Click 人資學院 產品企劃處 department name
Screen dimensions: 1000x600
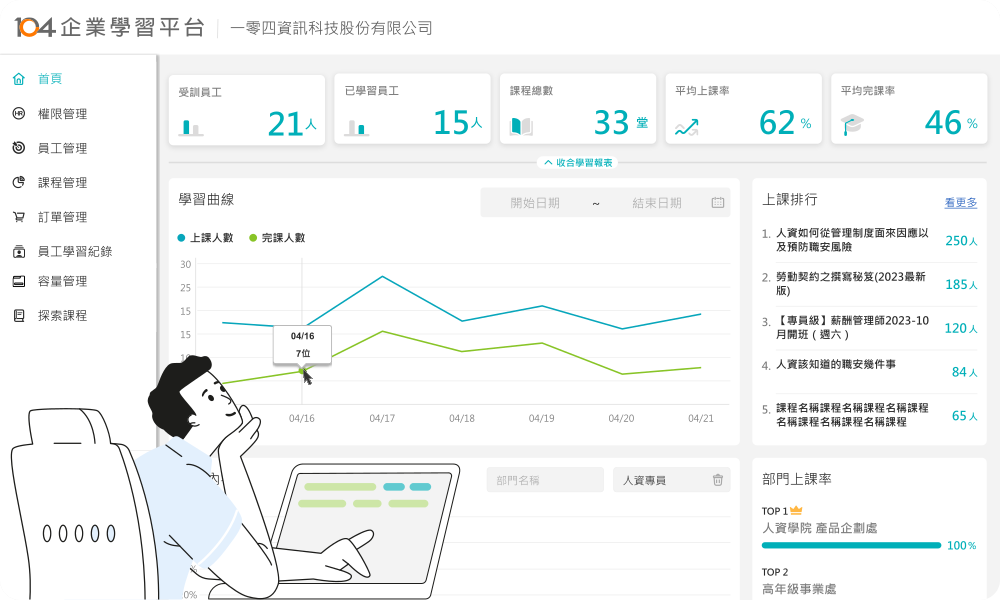(820, 528)
